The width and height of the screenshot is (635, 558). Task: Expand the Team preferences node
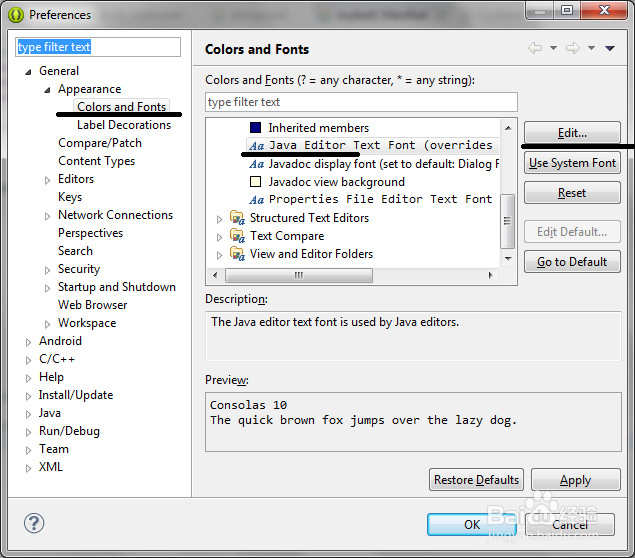(x=28, y=450)
